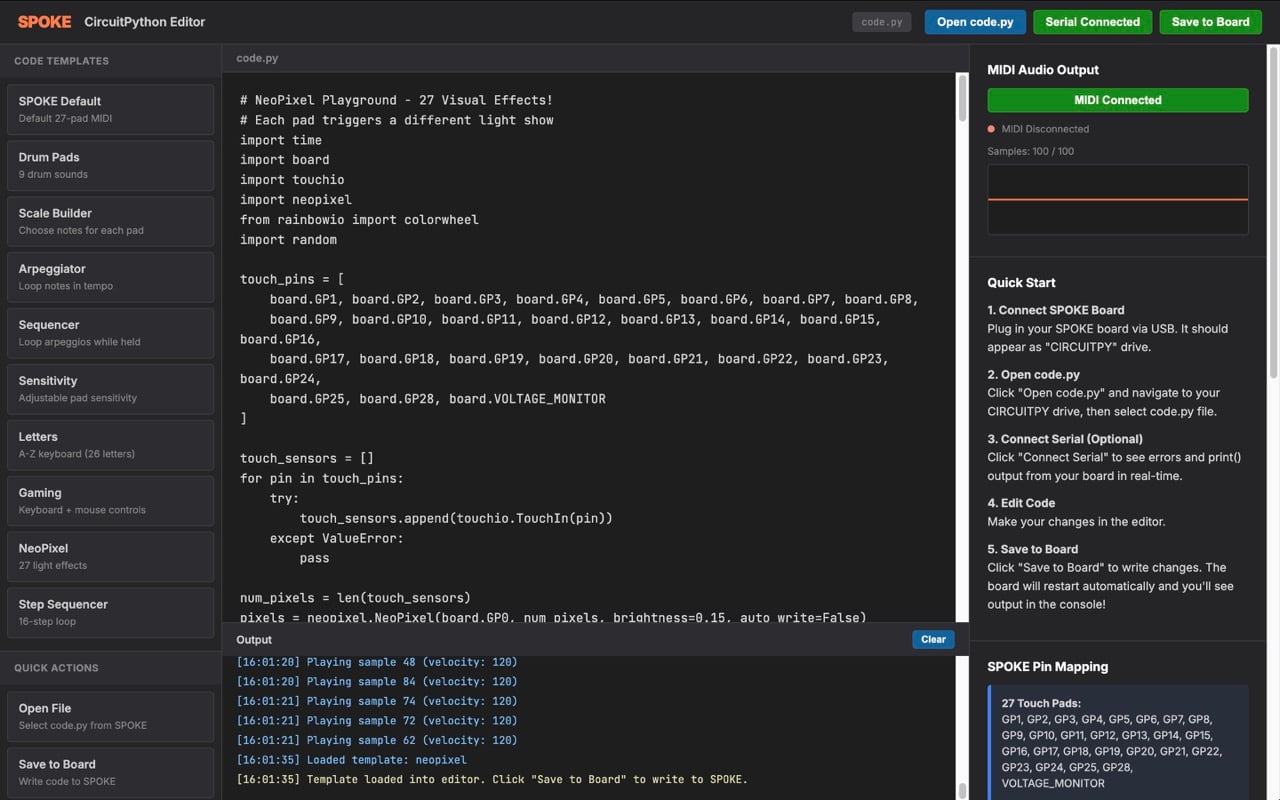
Task: Click the "Template loaded into editor" output line
Action: [x=492, y=779]
